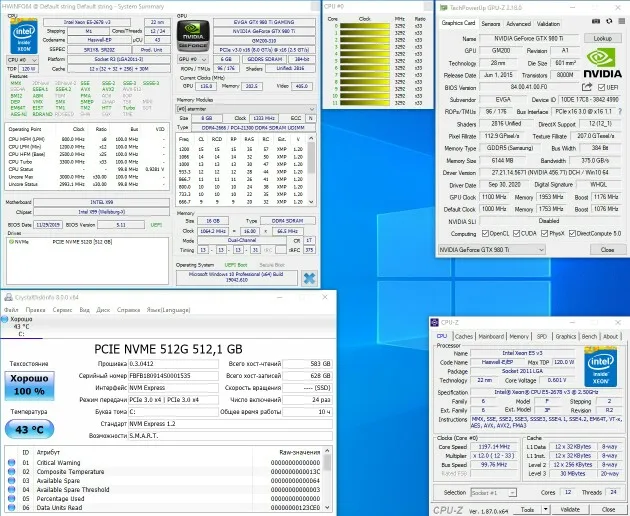Image resolution: width=630 pixels, height=516 pixels.
Task: Click the GPU-Z refresh icon
Action: pos(609,22)
